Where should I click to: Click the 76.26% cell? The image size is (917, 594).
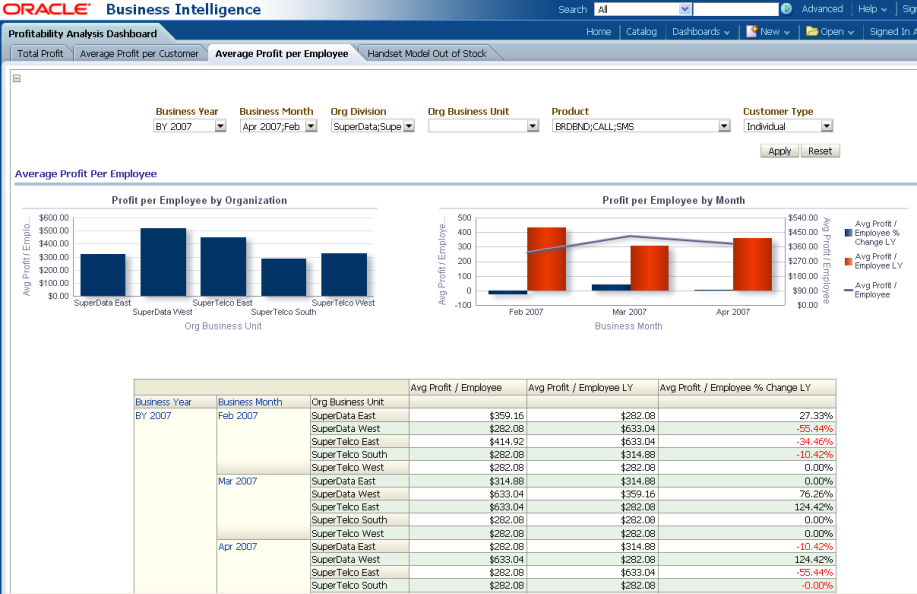click(x=747, y=494)
